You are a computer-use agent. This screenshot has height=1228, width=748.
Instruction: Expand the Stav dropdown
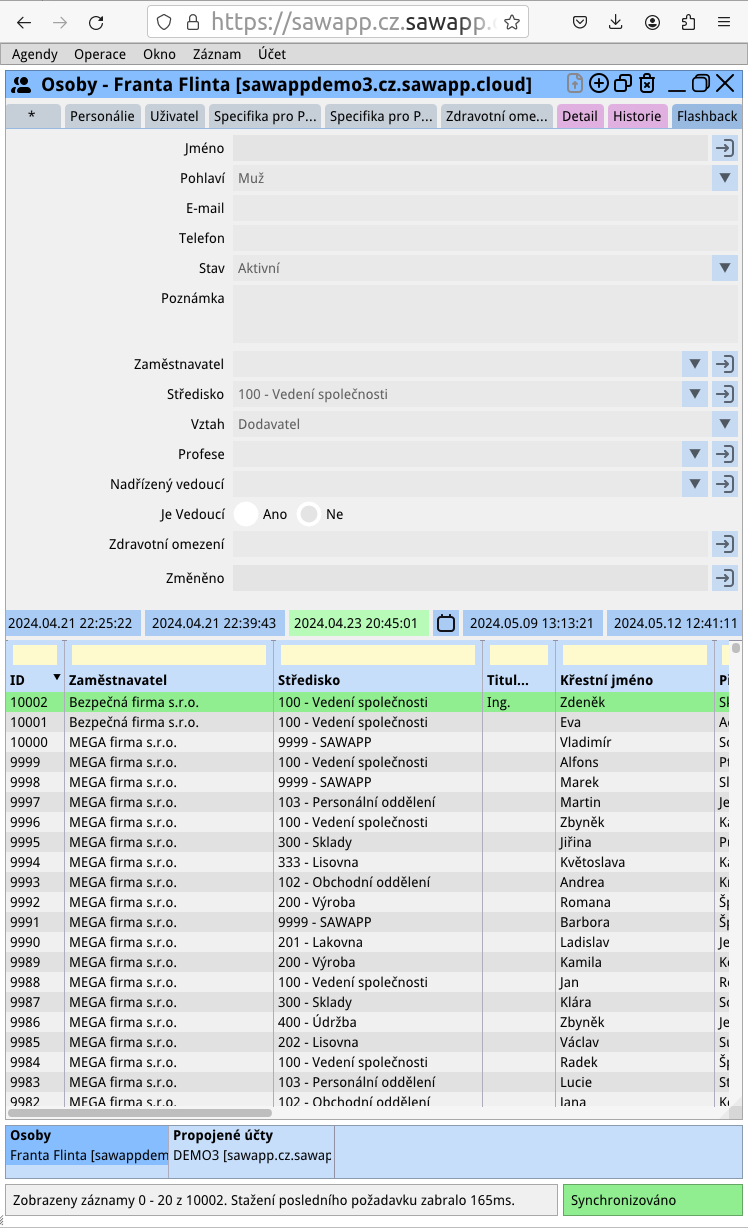tap(724, 268)
